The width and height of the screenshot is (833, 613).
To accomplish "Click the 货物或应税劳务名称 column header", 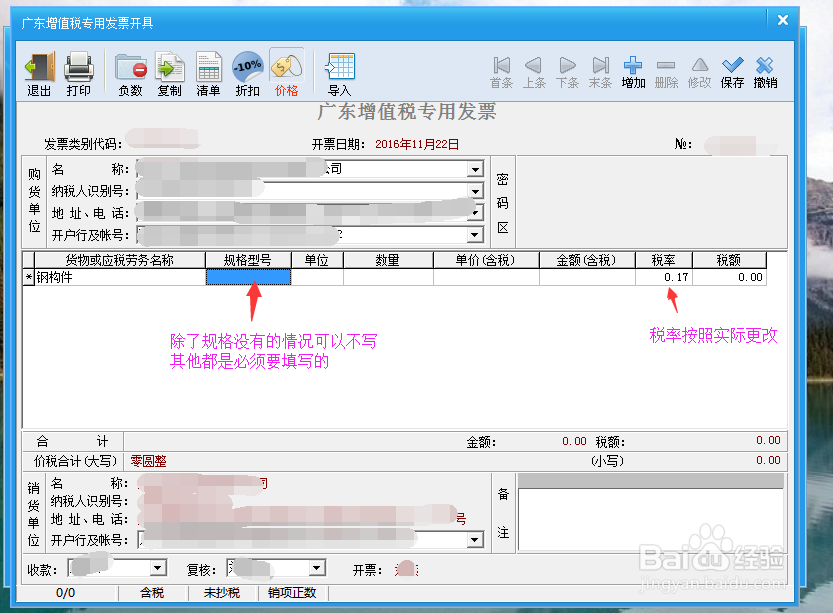I will (x=120, y=260).
